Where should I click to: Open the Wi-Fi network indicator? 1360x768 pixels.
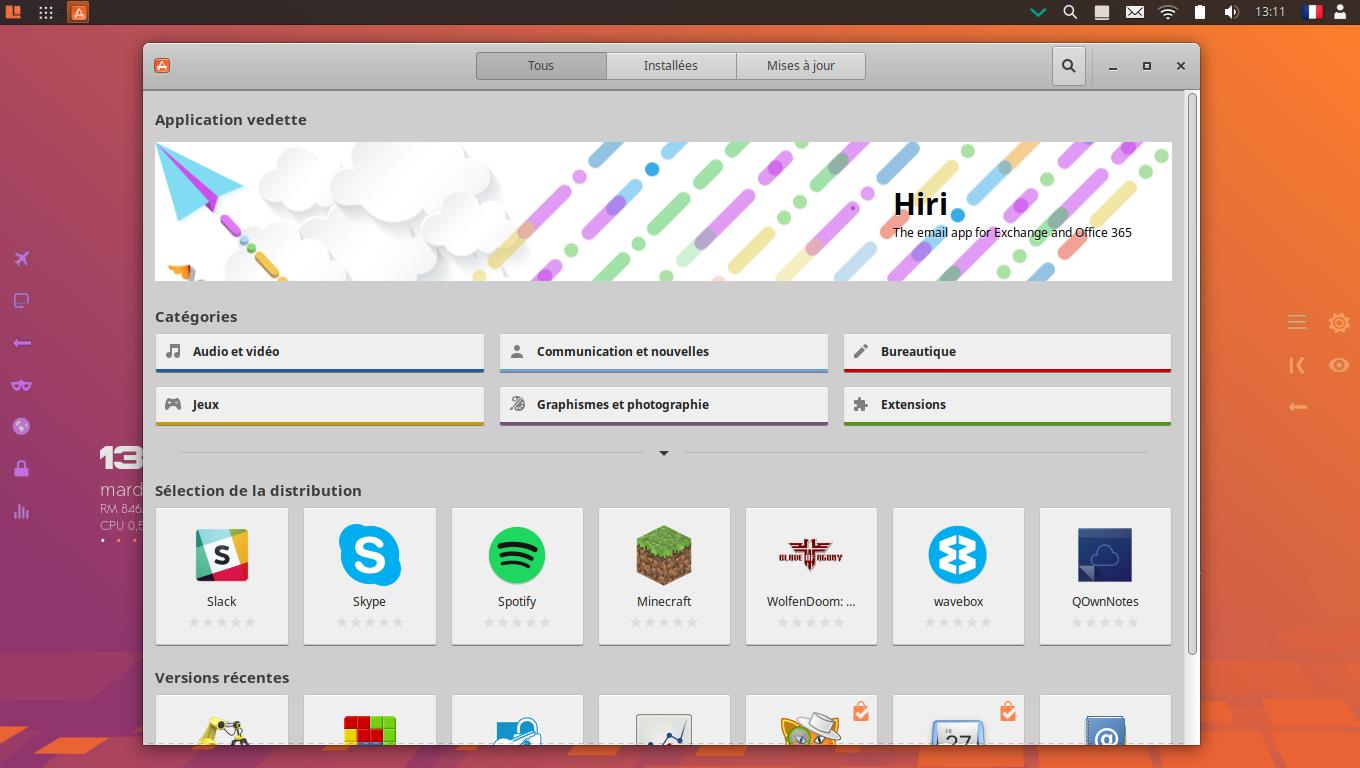click(1168, 12)
